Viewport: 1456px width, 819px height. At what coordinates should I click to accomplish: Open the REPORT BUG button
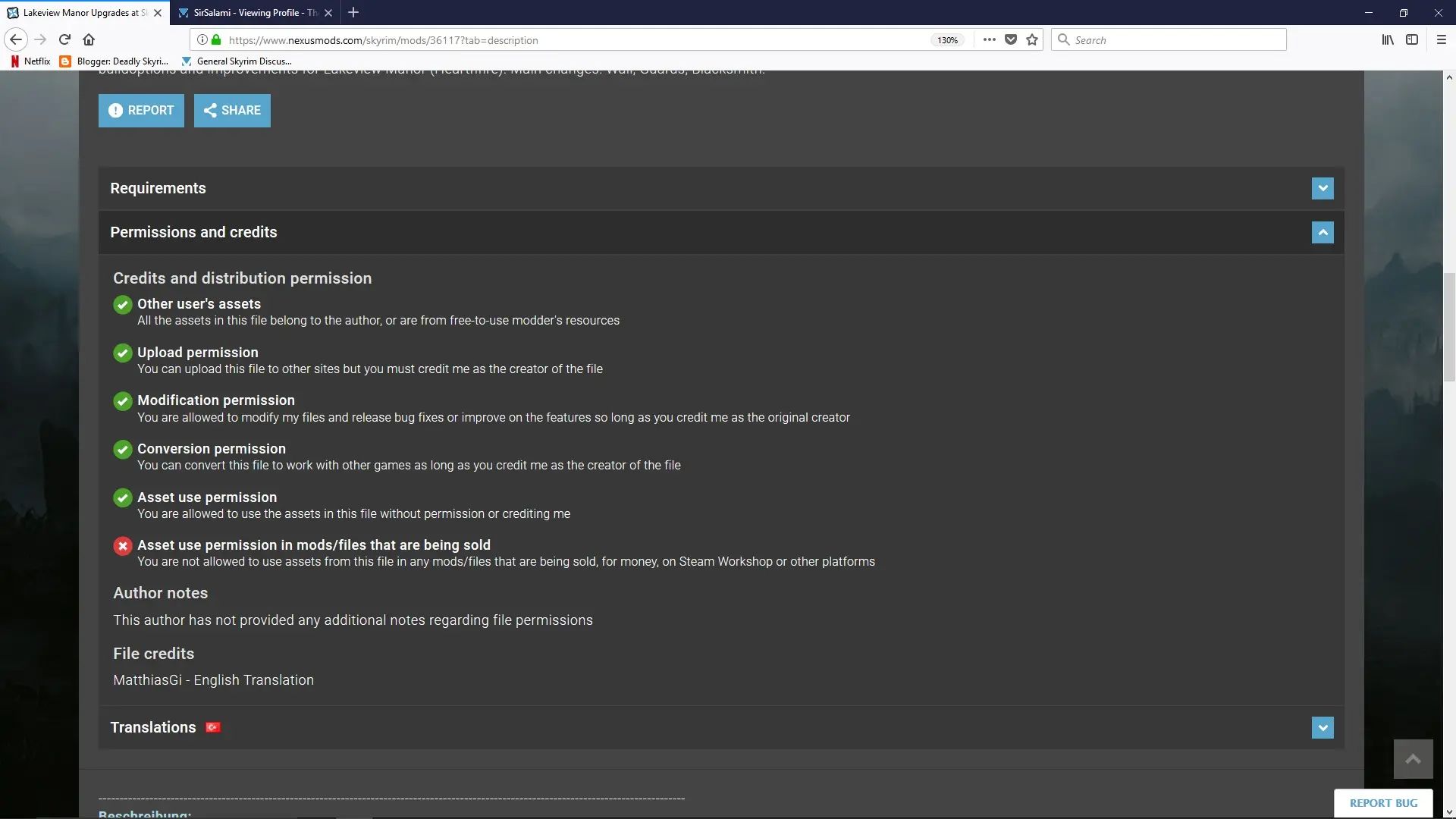1383,803
